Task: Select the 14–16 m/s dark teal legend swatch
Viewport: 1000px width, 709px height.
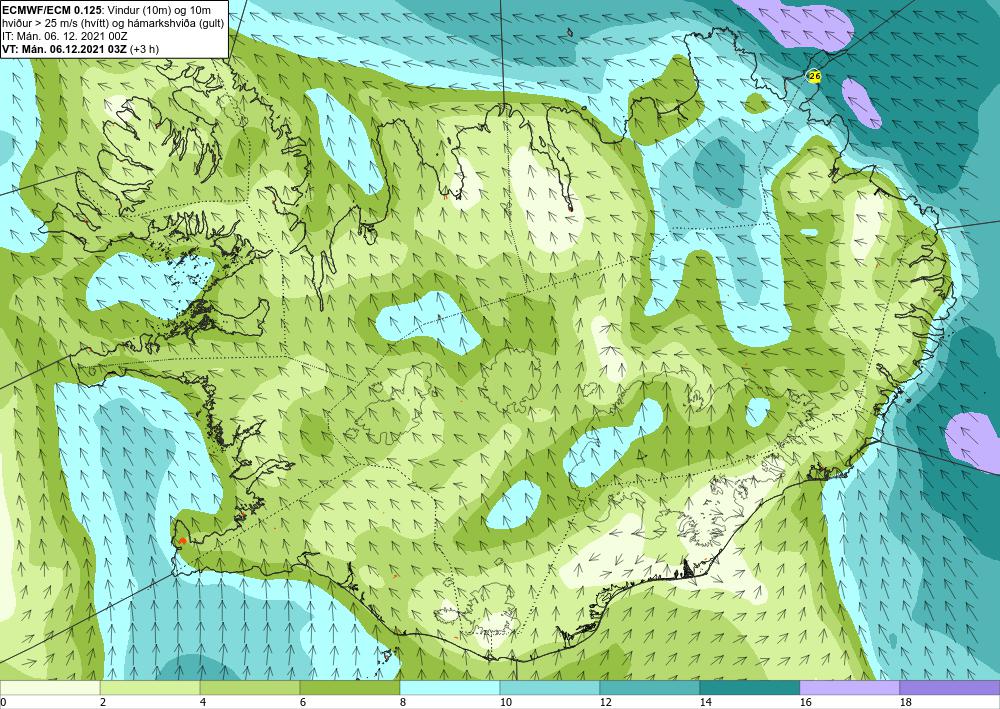Action: (749, 688)
